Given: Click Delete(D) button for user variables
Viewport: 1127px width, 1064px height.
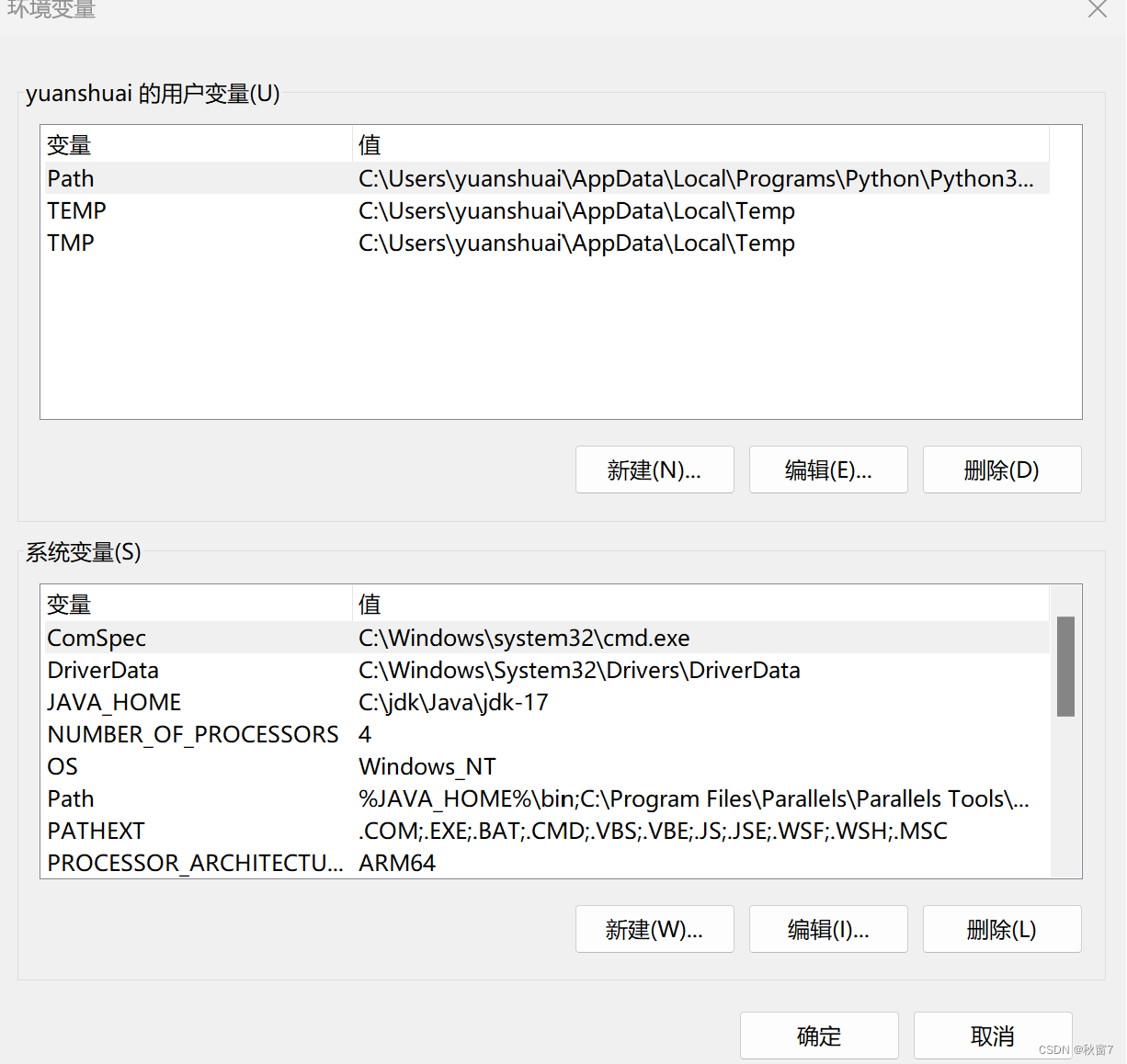Looking at the screenshot, I should tap(1002, 470).
